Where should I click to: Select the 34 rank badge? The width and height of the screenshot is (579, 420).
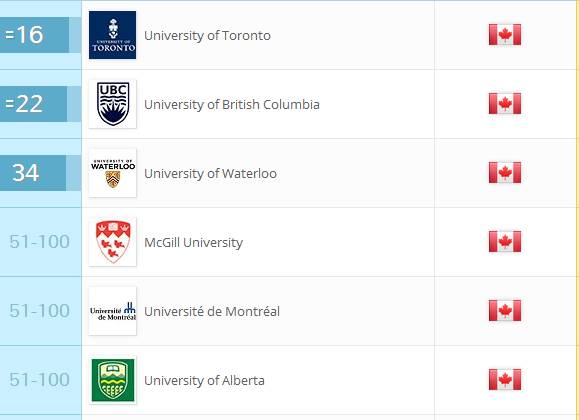(33, 173)
